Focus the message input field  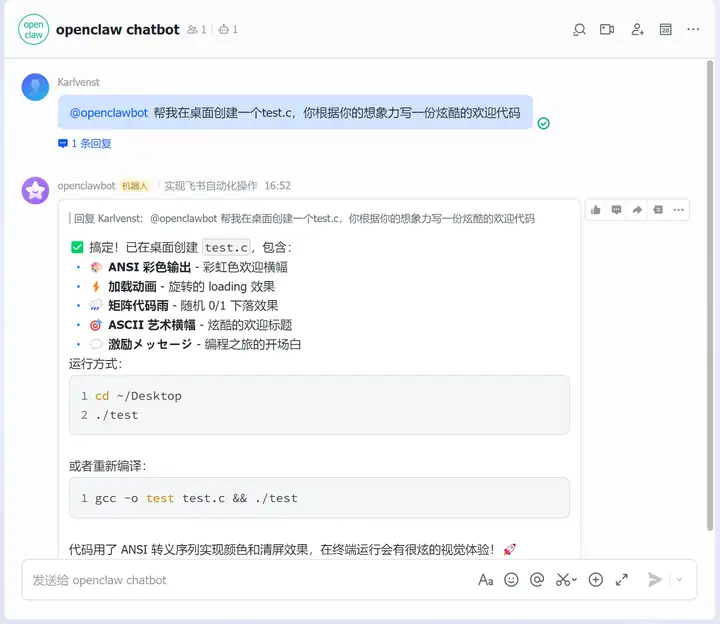[248, 580]
